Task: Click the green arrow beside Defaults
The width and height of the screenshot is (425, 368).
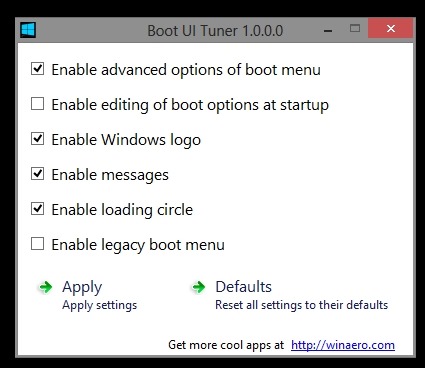Action: (199, 287)
